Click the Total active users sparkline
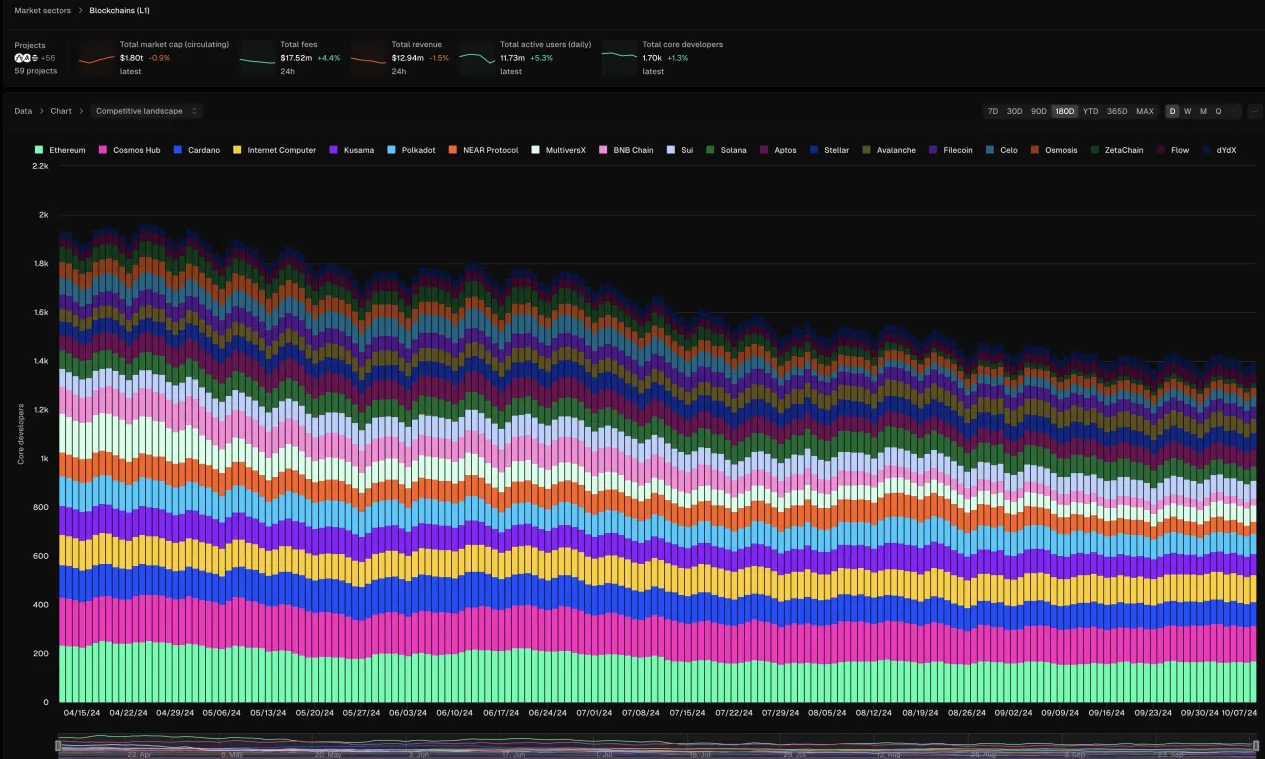Viewport: 1265px width, 759px height. click(477, 58)
